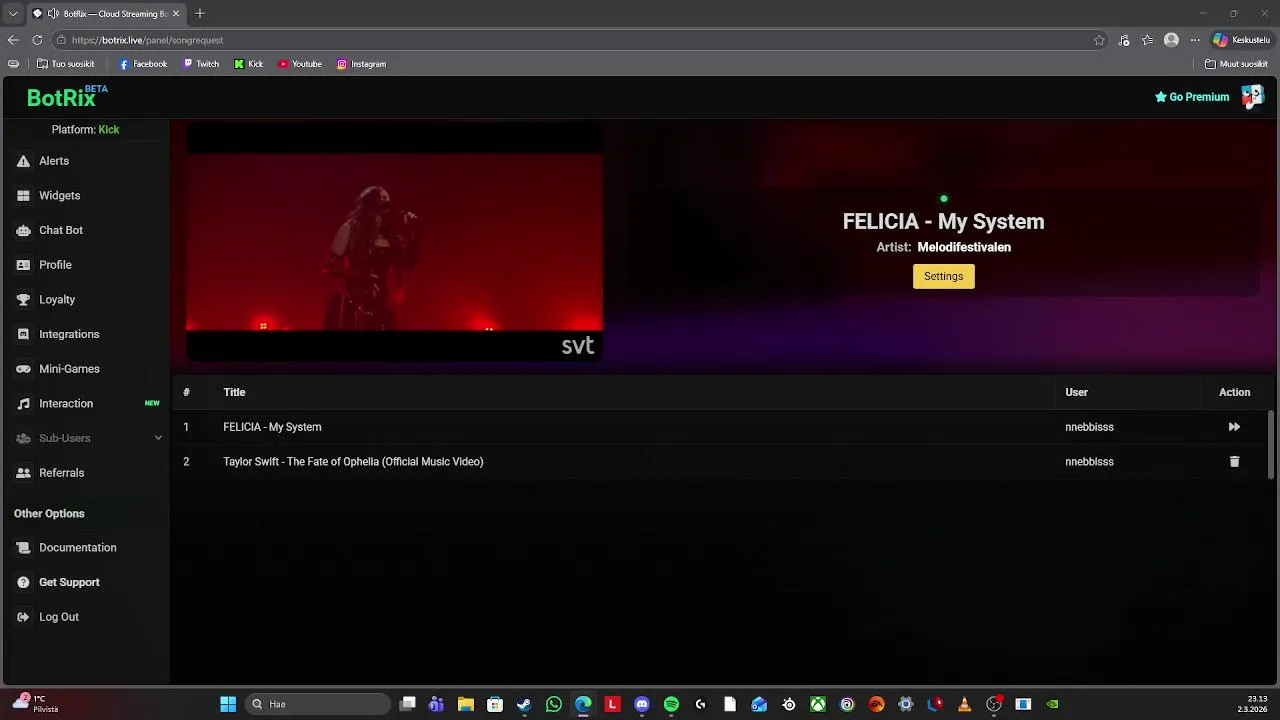Open Steam from the taskbar

pyautogui.click(x=524, y=705)
